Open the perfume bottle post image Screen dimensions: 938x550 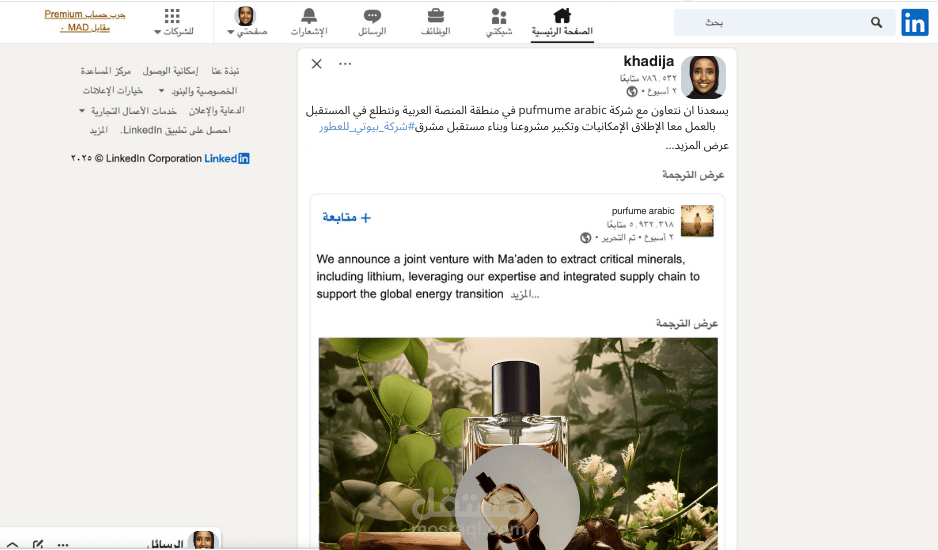[x=518, y=443]
